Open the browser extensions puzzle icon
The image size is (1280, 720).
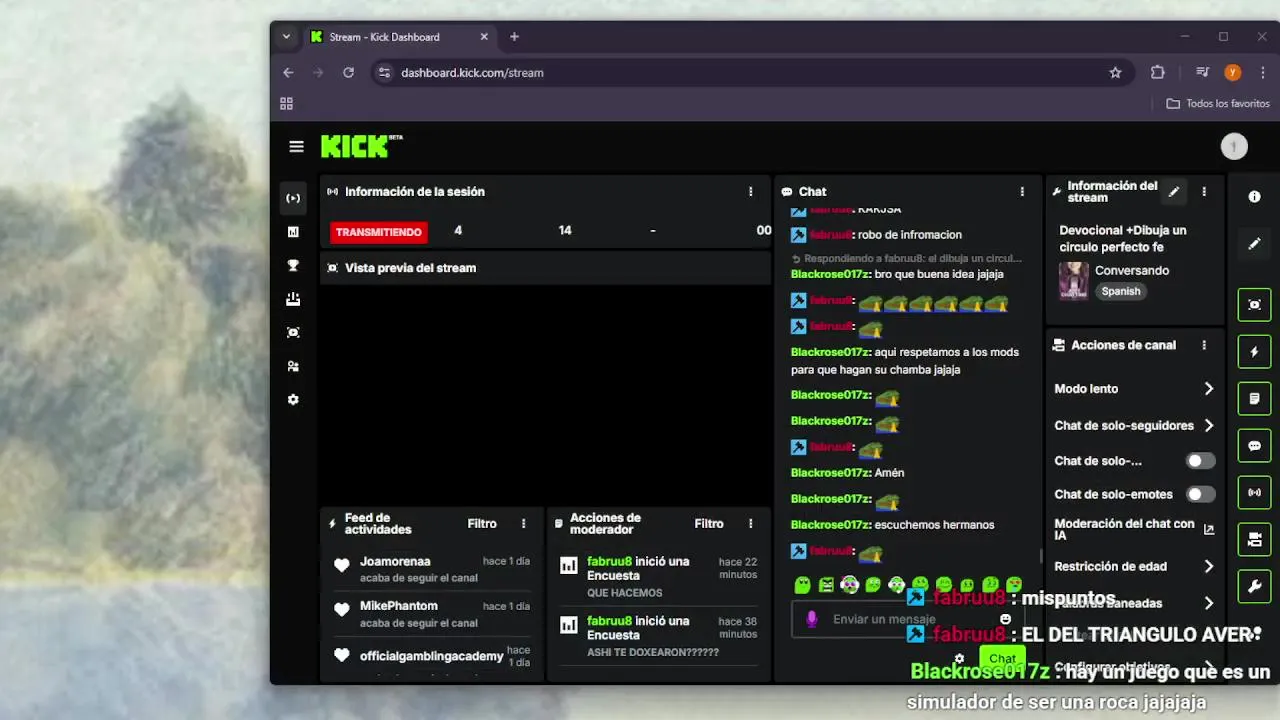pos(1158,73)
